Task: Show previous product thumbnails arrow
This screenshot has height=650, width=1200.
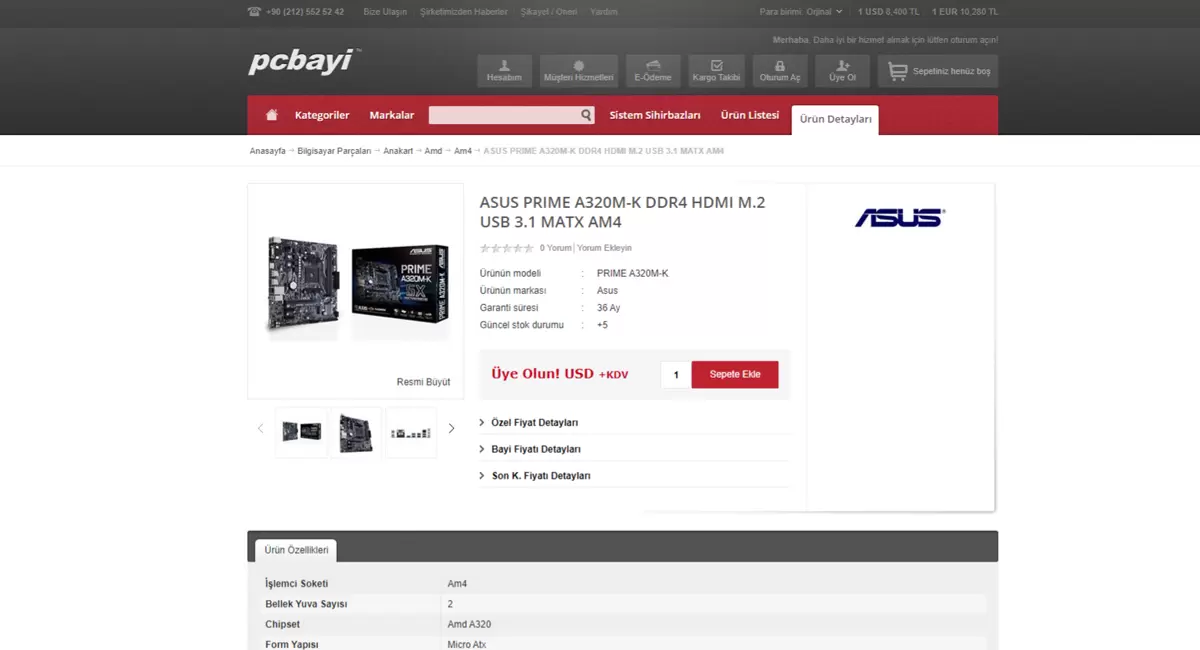Action: click(260, 428)
